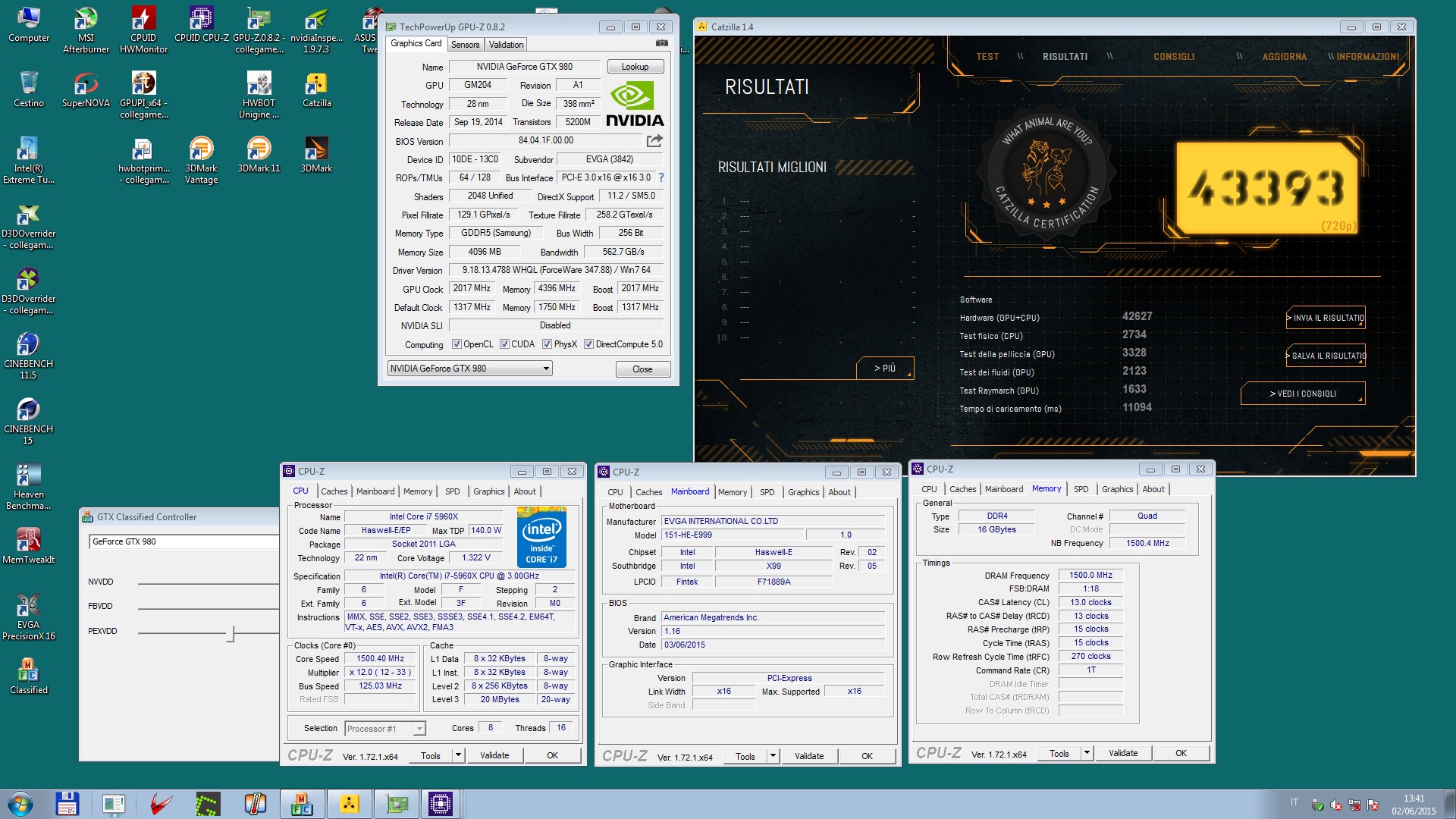1456x819 pixels.
Task: Open CINEBENCH 15 desktop icon
Action: click(x=29, y=421)
